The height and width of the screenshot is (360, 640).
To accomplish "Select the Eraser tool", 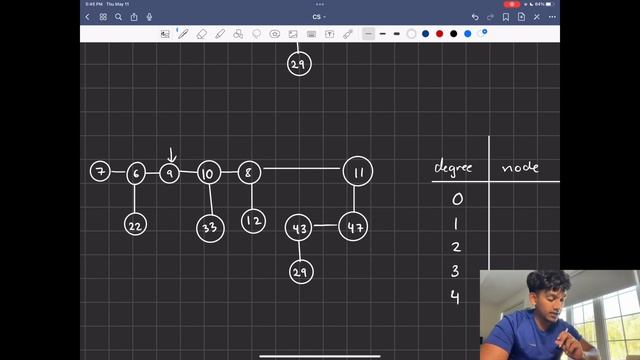I will (x=201, y=34).
